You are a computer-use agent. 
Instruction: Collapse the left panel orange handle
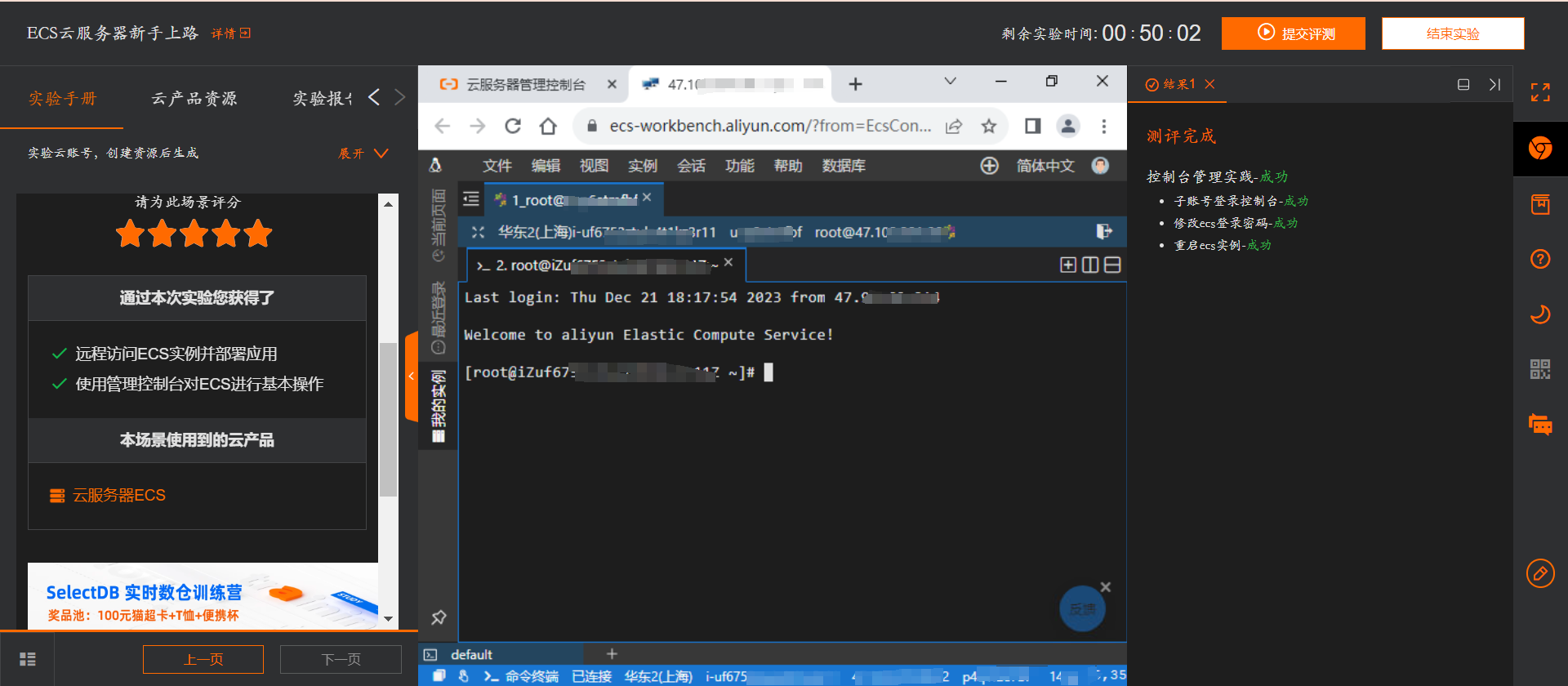pos(412,376)
